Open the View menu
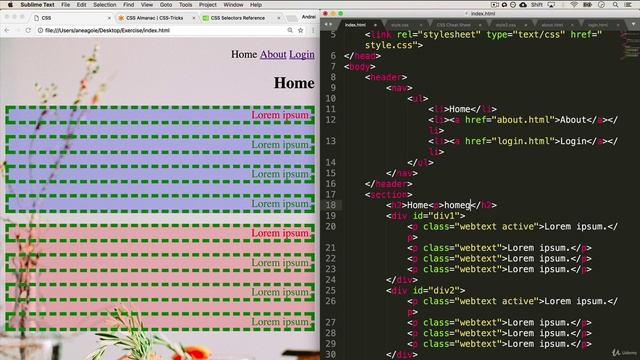The image size is (640, 360). pyautogui.click(x=147, y=5)
